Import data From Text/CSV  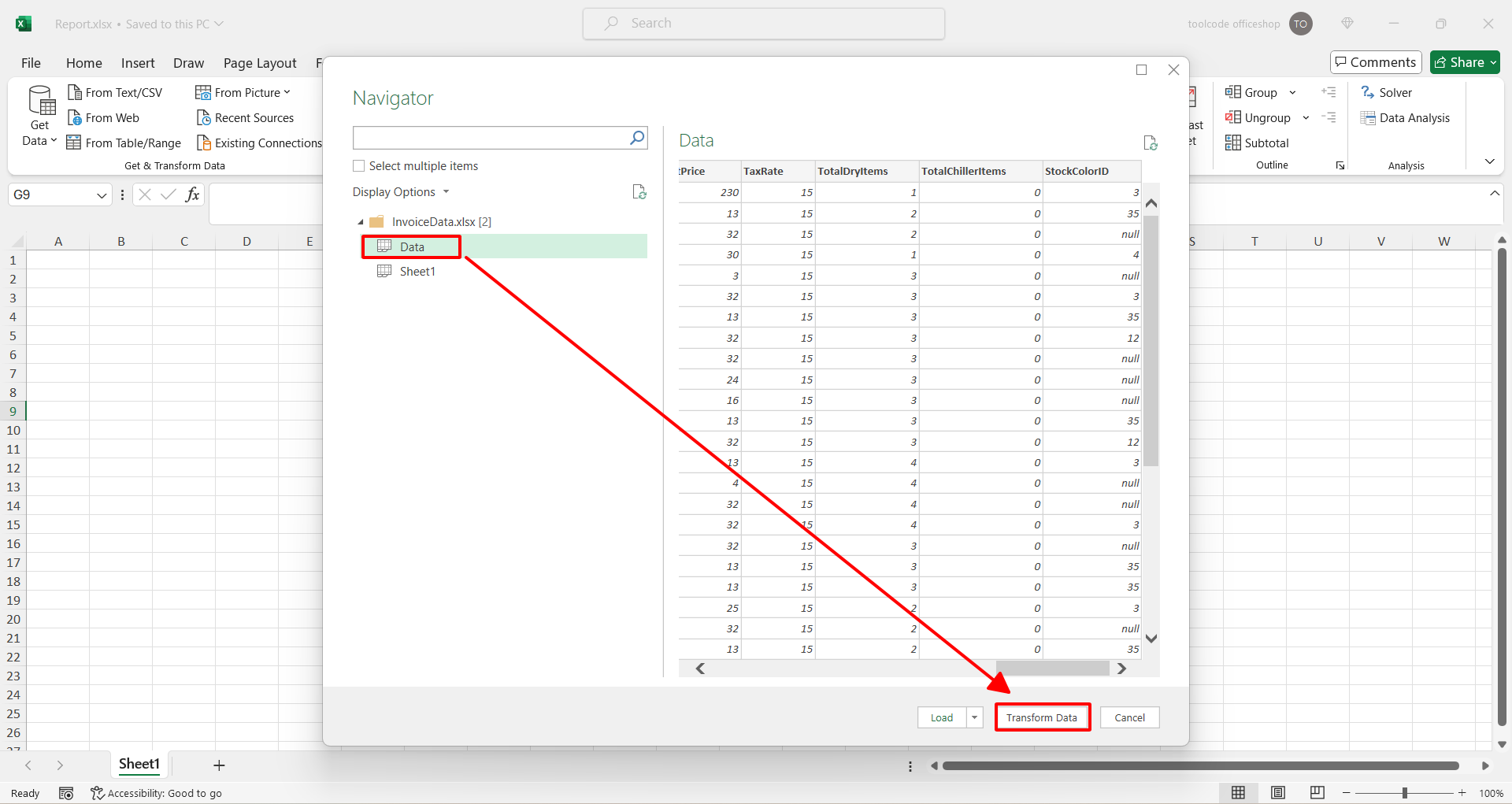[115, 93]
